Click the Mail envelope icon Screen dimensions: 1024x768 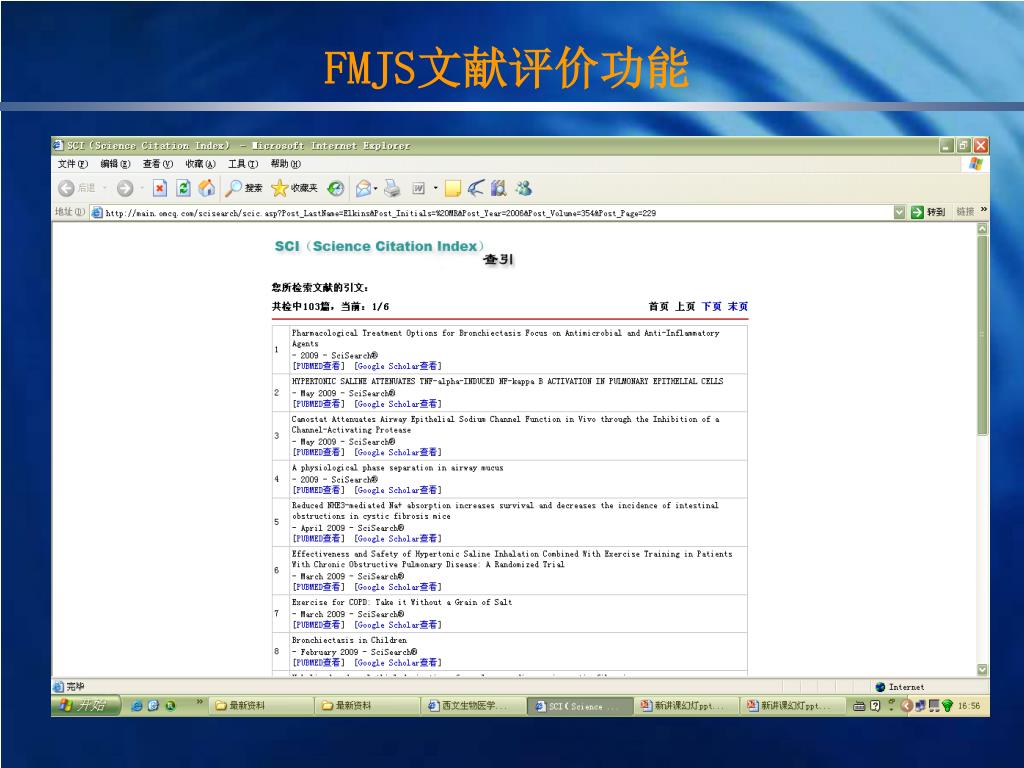(x=363, y=189)
